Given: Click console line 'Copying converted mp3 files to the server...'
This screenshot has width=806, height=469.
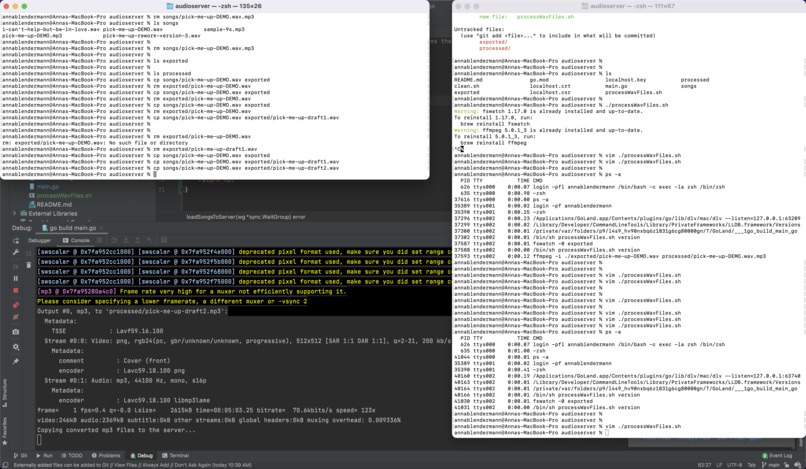Looking at the screenshot, I should coord(116,430).
